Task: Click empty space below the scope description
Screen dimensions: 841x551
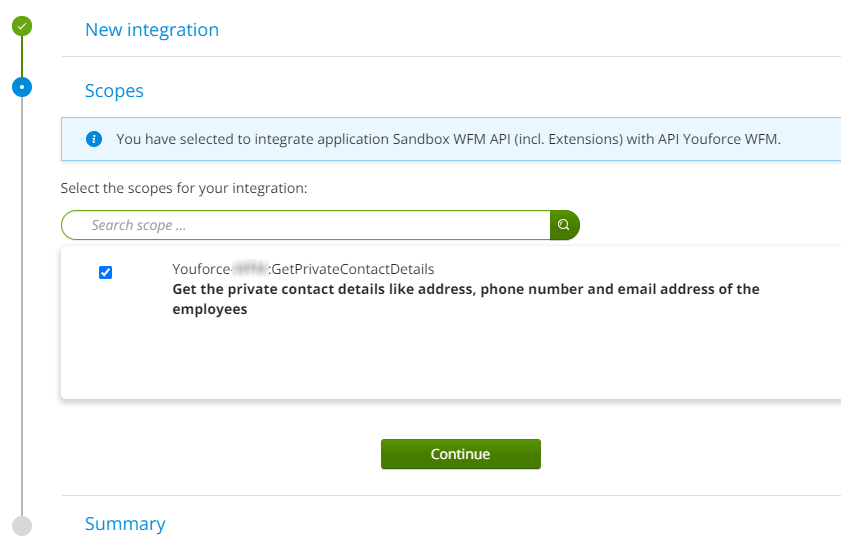Action: click(450, 360)
